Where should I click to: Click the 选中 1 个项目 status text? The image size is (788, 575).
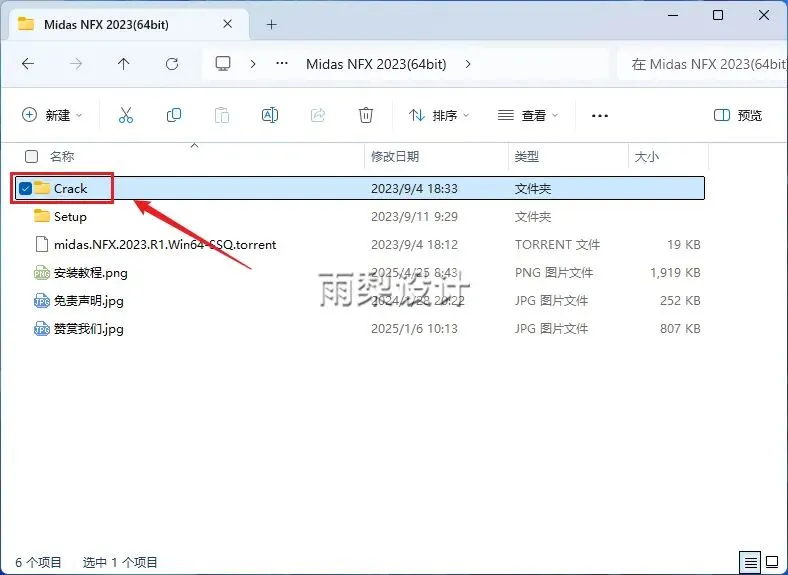[x=120, y=562]
